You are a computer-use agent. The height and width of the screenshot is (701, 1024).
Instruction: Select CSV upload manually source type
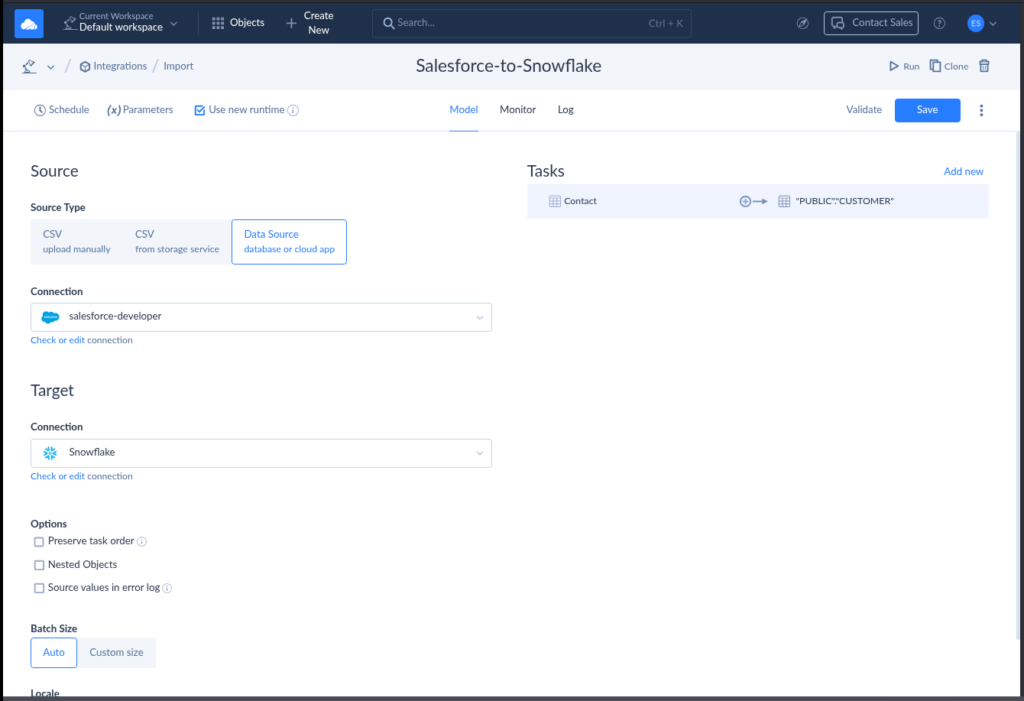tap(76, 242)
